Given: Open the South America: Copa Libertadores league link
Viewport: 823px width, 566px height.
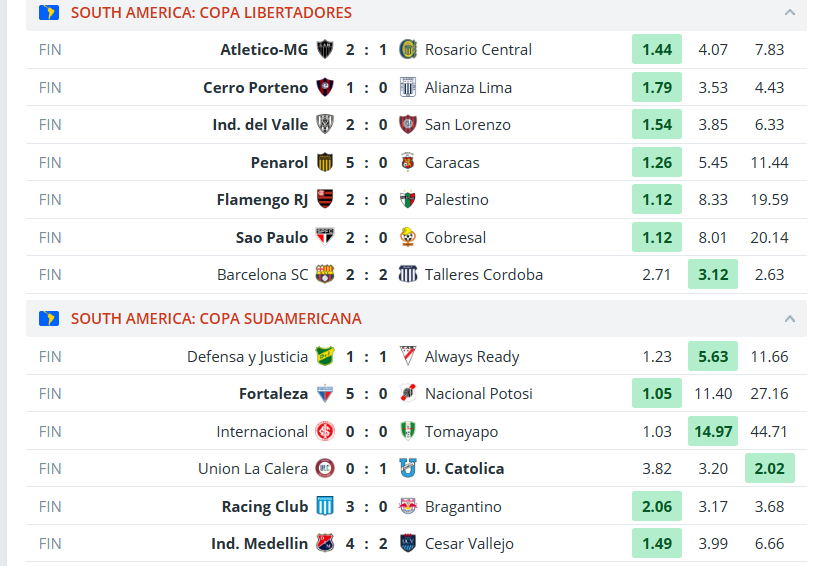Looking at the screenshot, I should (x=211, y=13).
